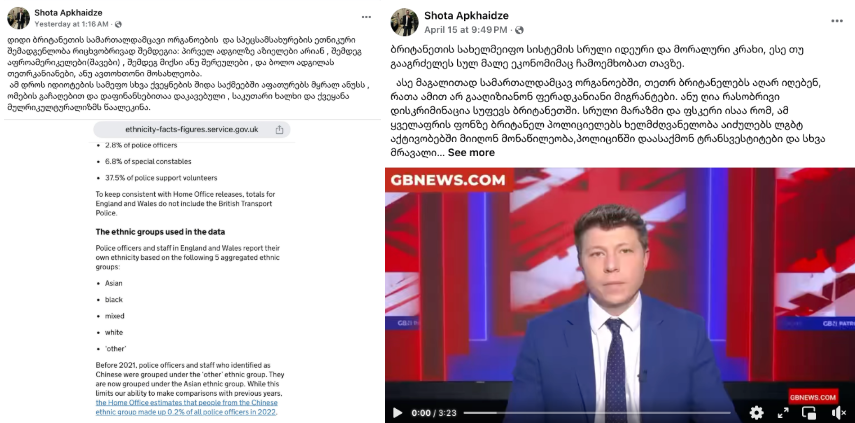Screen dimensions: 855x423
Task: Click public globe icon on right post
Action: click(x=520, y=30)
